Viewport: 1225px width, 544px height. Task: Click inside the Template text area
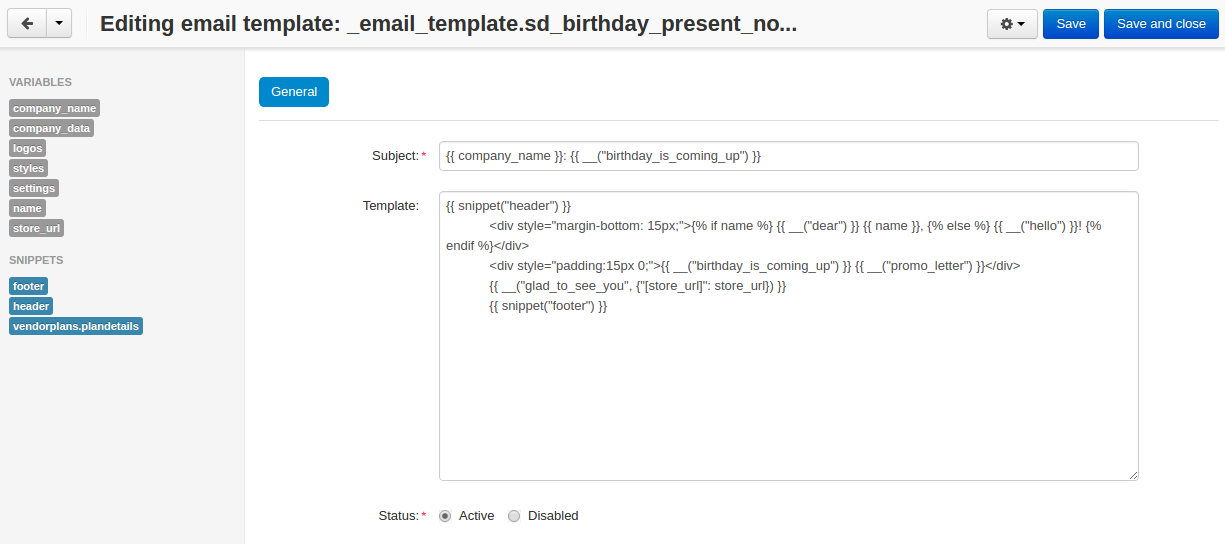(788, 336)
